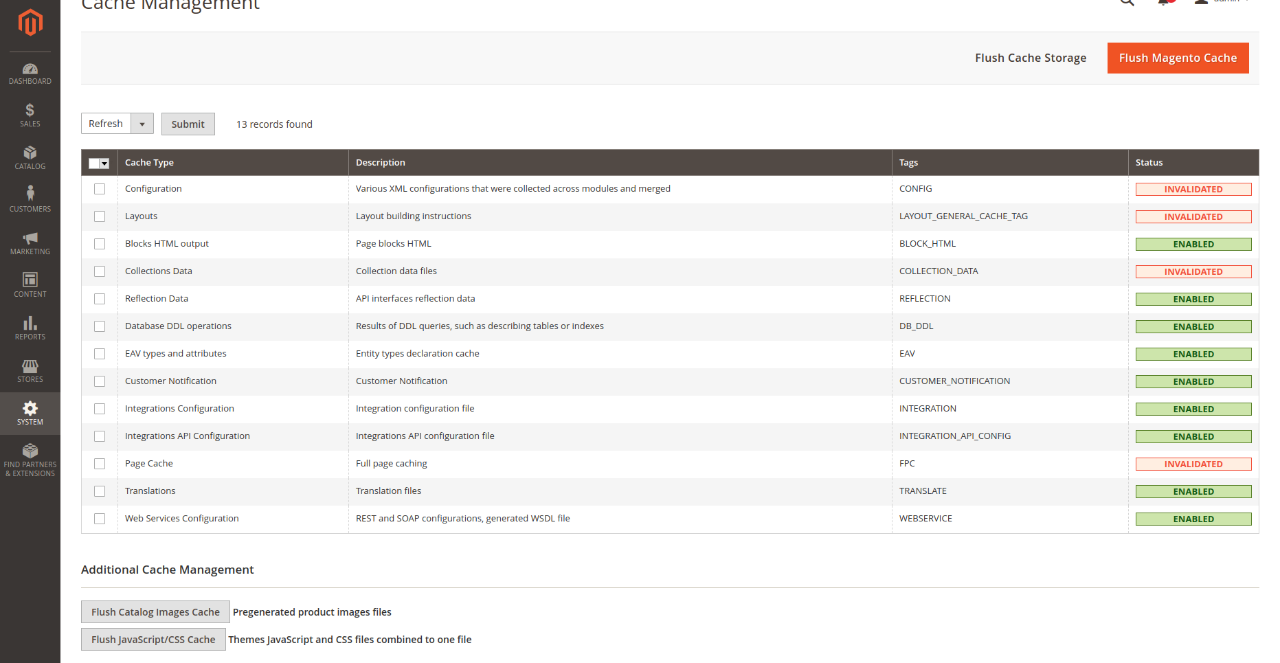Click Flush Cache Storage button
The image size is (1280, 663).
1030,58
